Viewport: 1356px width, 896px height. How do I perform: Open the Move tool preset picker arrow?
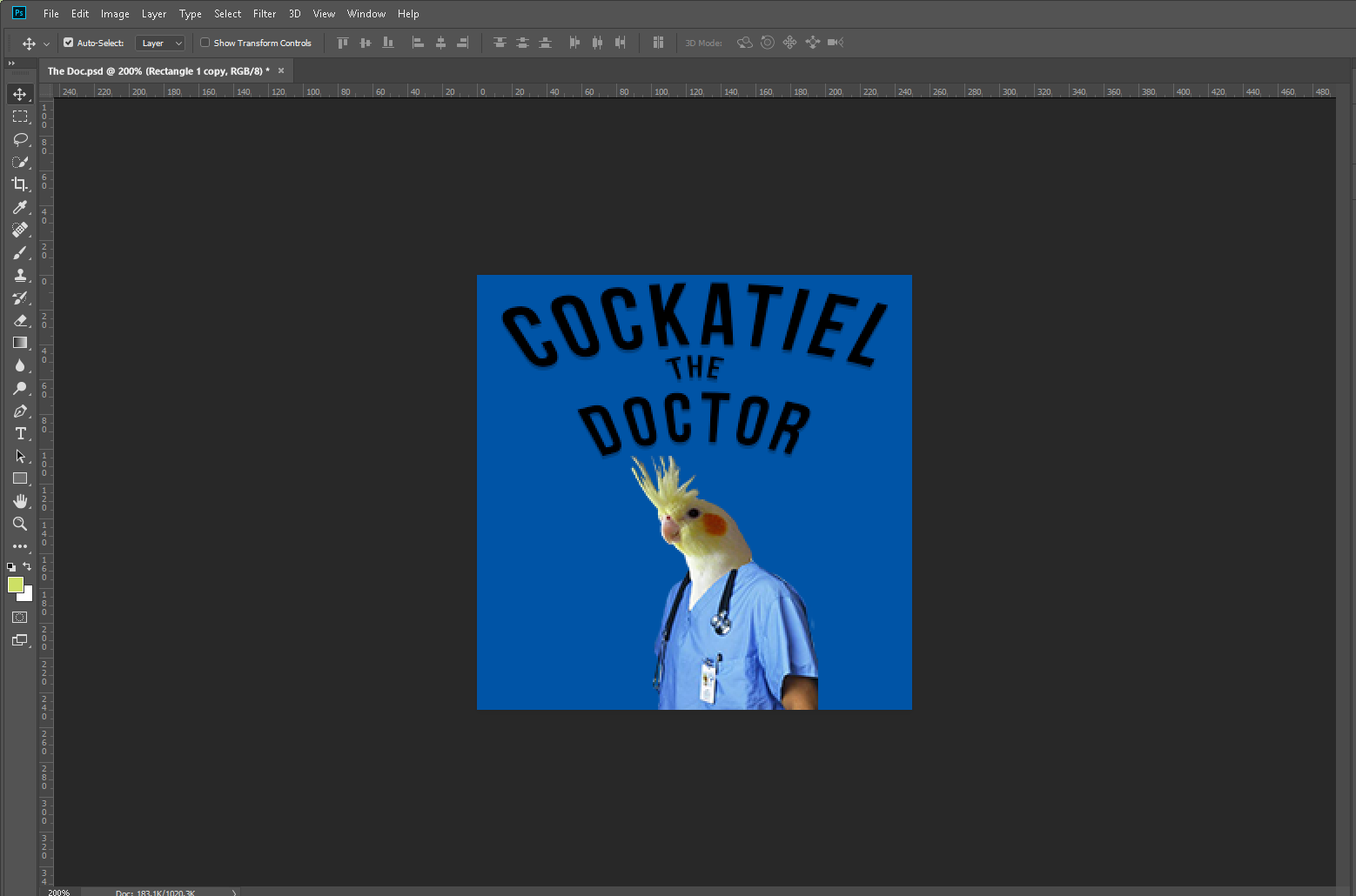(x=46, y=43)
